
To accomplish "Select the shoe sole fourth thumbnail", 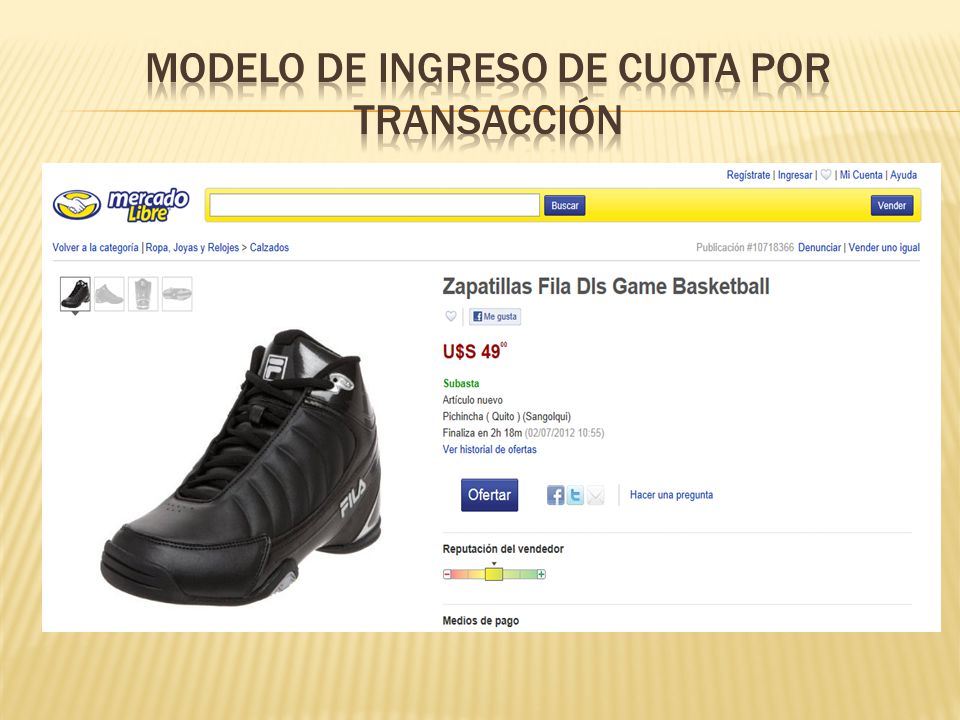I will tap(177, 294).
